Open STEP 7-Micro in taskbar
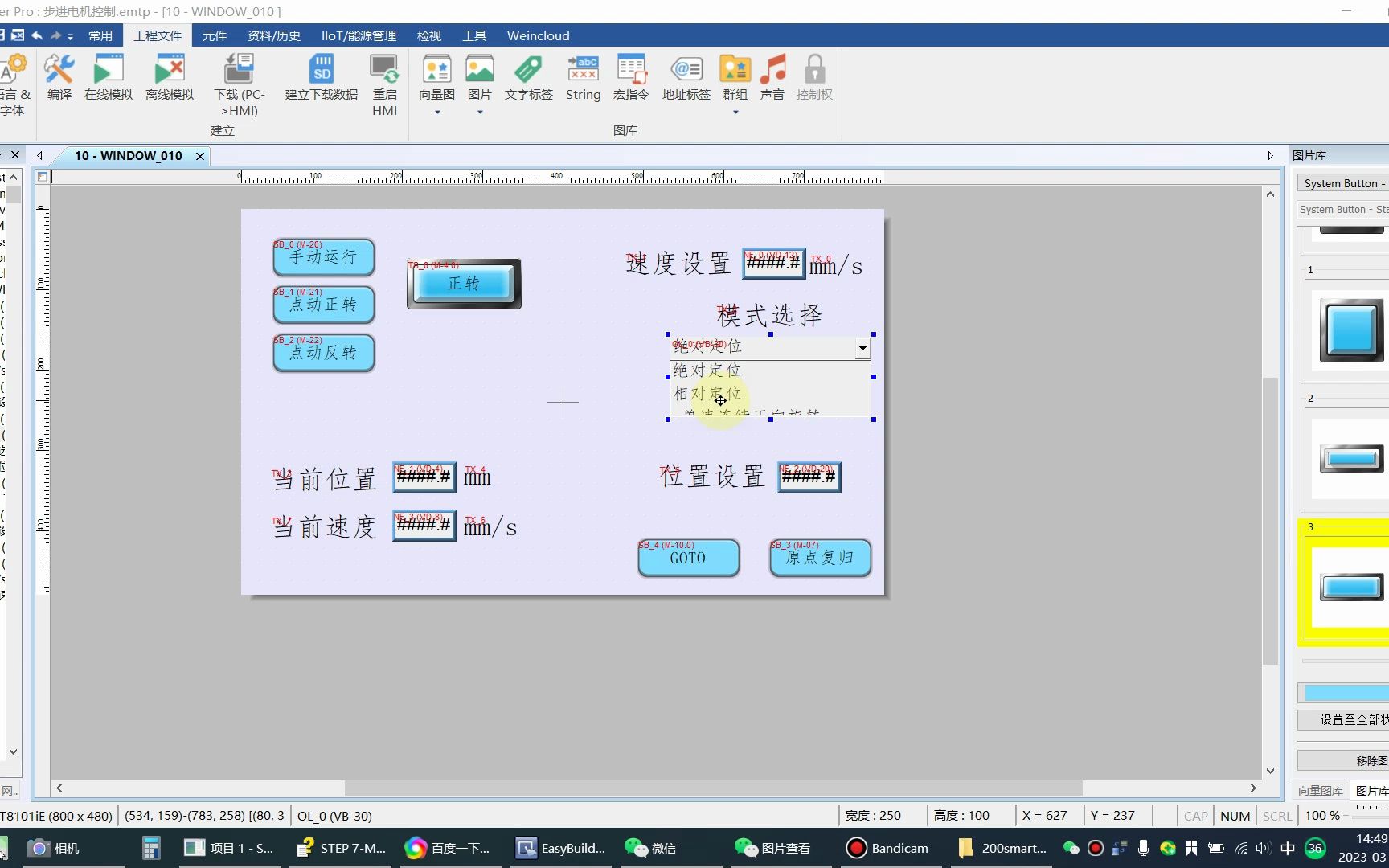Image resolution: width=1389 pixels, height=868 pixels. tap(341, 848)
